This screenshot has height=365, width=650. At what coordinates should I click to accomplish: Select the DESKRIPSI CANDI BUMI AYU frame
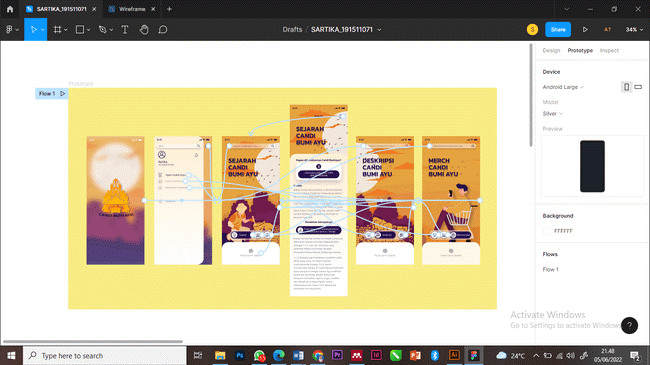point(385,200)
